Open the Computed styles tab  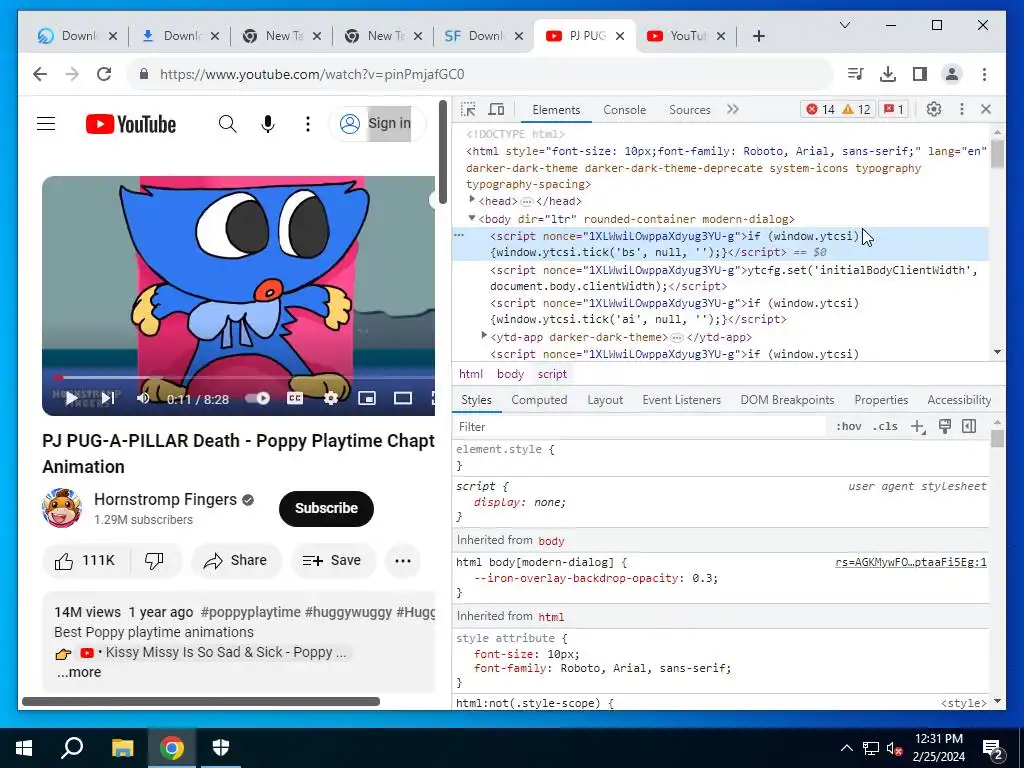point(539,400)
